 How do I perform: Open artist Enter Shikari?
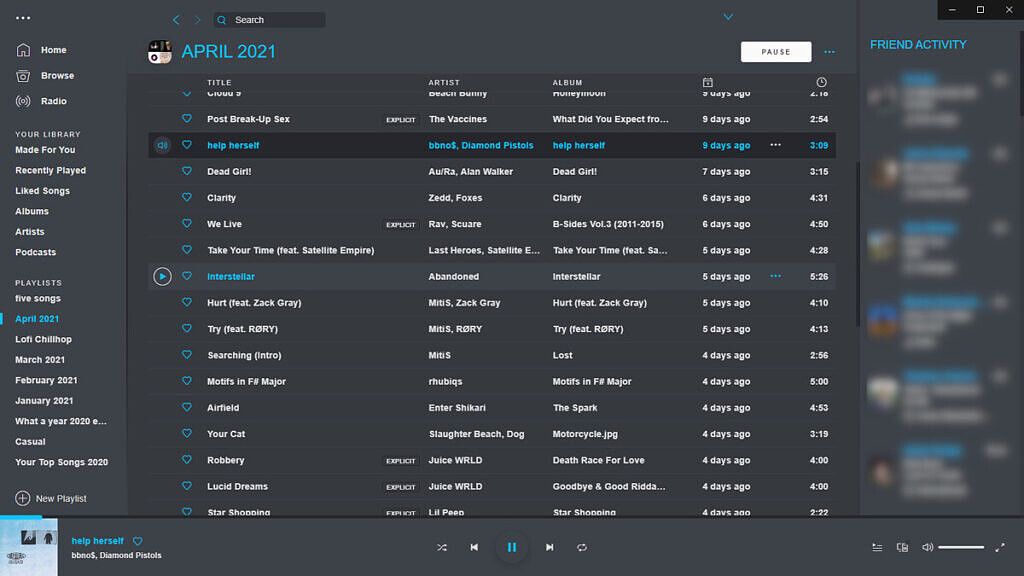(457, 408)
